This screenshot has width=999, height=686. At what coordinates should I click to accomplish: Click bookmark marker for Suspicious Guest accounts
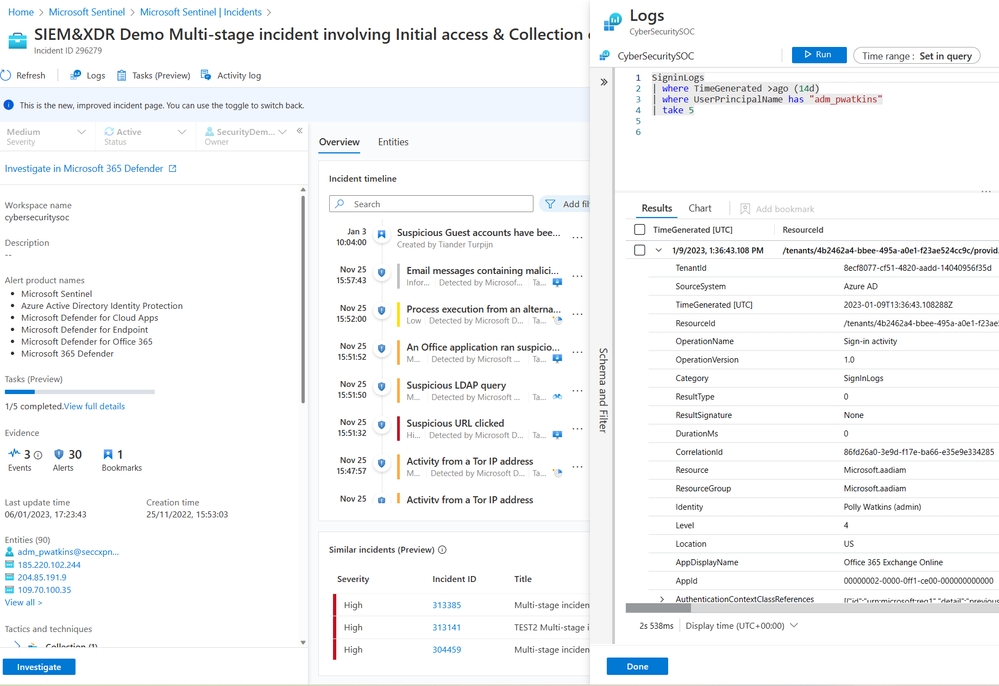pyautogui.click(x=382, y=234)
